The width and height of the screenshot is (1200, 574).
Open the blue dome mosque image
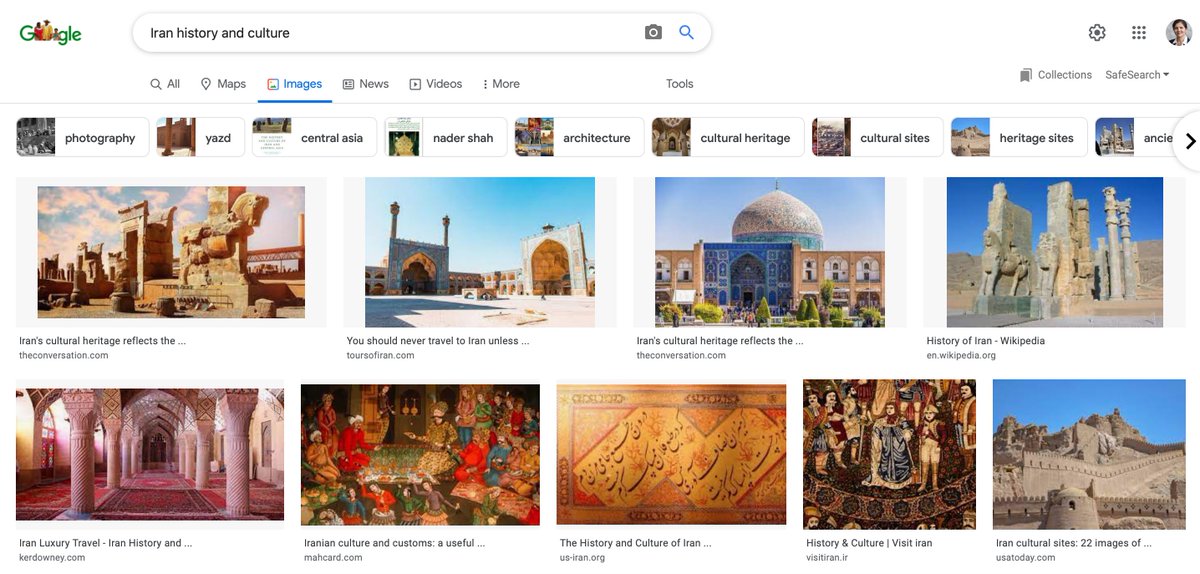click(x=770, y=252)
